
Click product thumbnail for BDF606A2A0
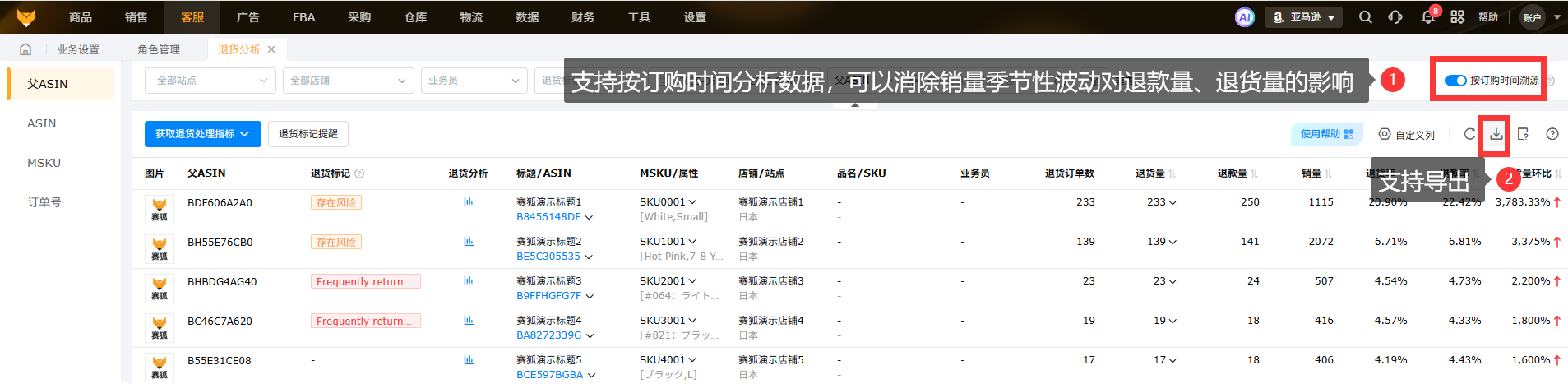coord(160,210)
